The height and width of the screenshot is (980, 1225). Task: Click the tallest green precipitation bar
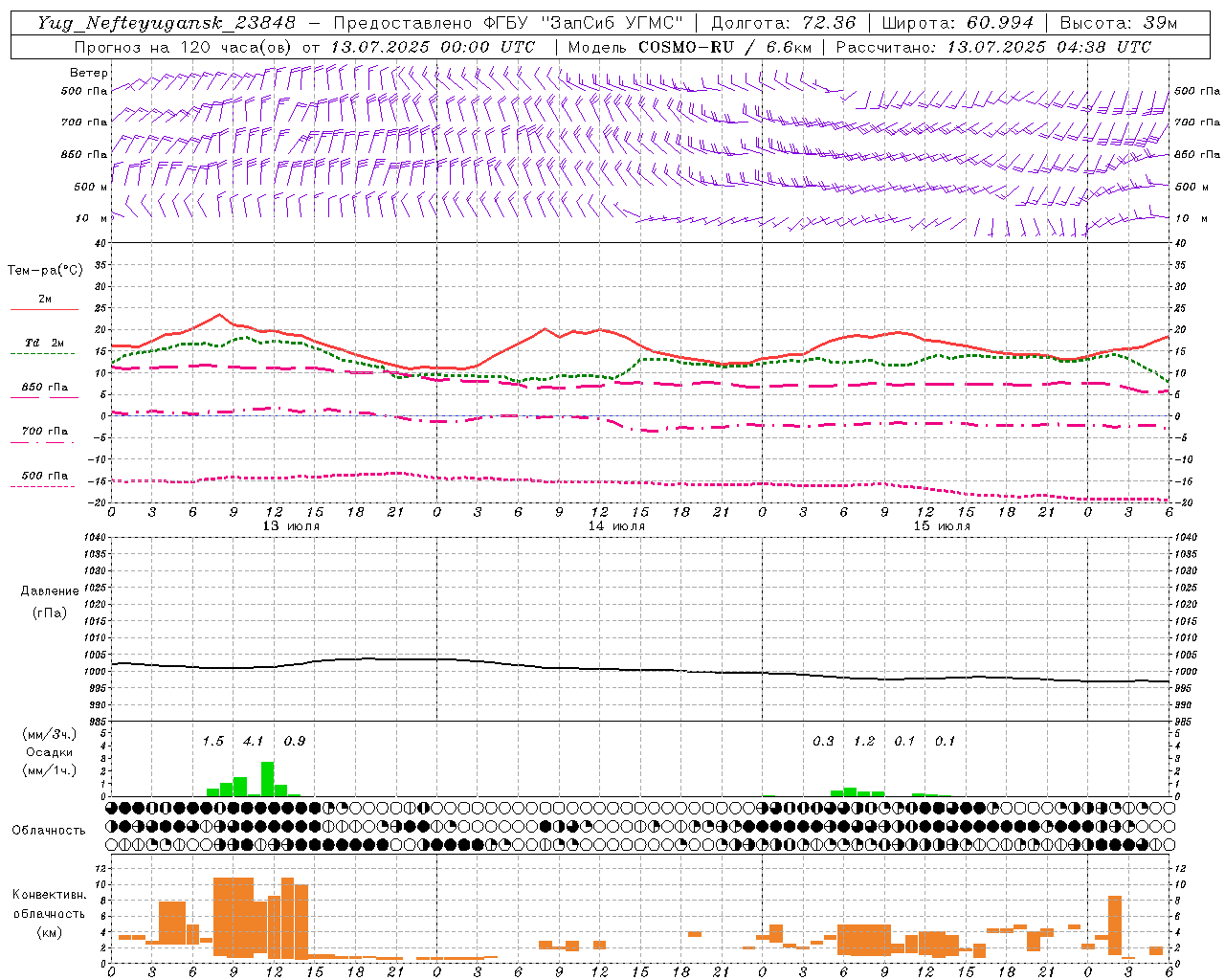coord(267,779)
